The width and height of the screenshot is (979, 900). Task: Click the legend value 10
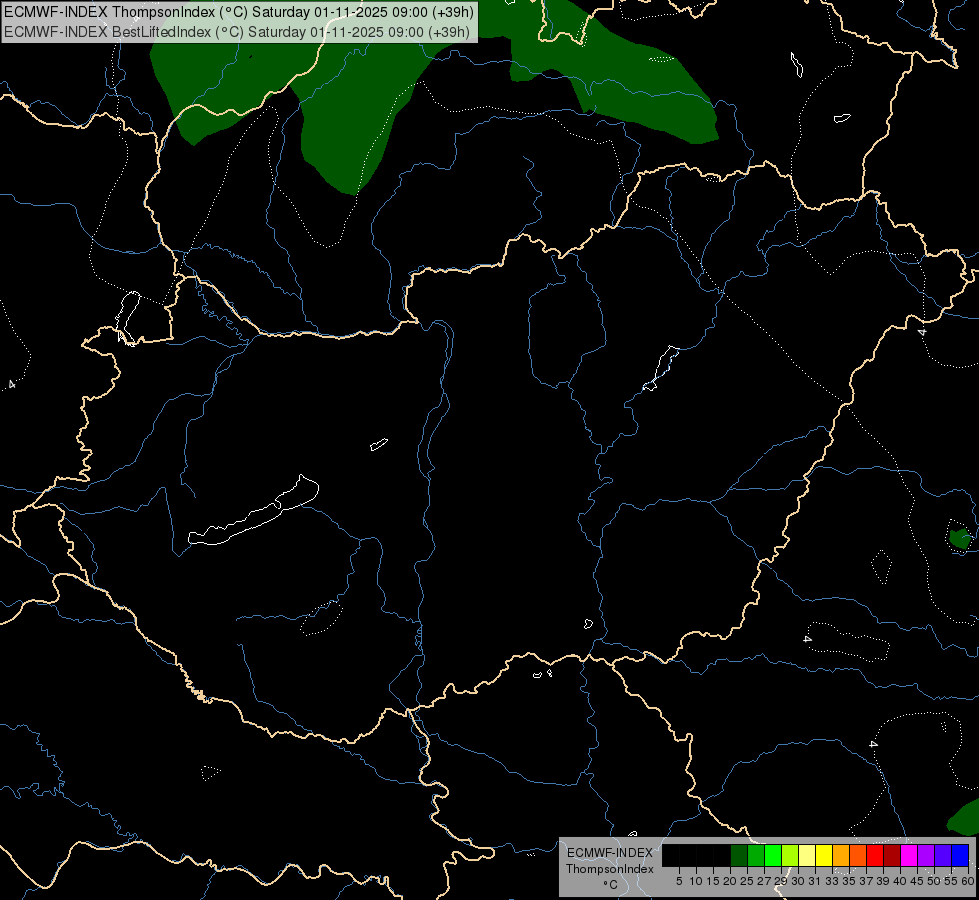pos(696,881)
